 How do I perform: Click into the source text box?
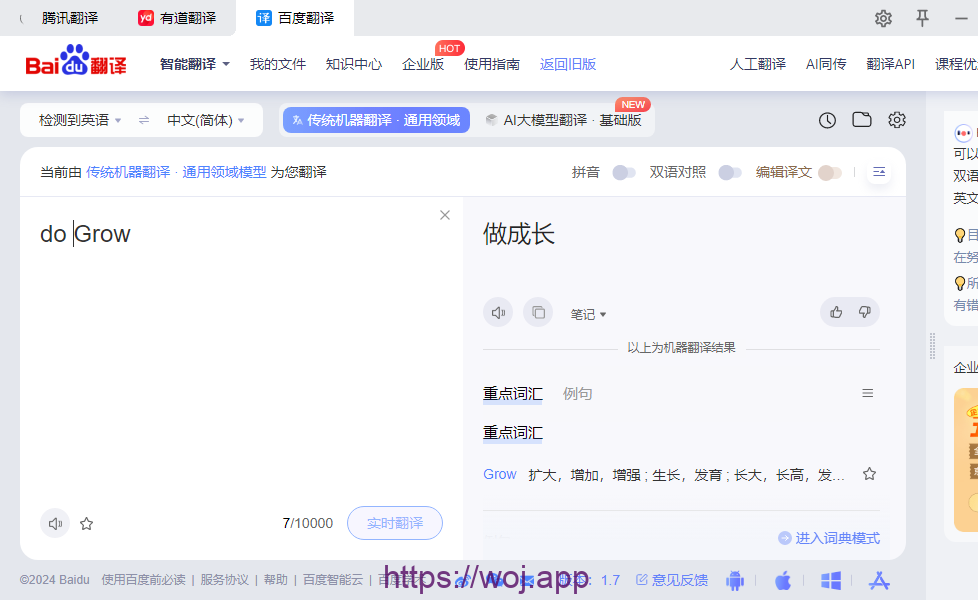tap(241, 349)
